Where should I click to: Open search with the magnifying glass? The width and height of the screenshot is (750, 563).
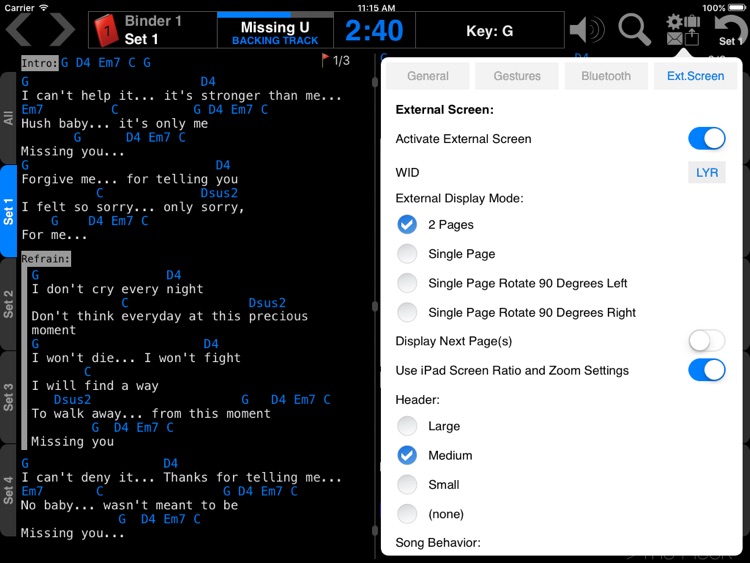(x=634, y=29)
